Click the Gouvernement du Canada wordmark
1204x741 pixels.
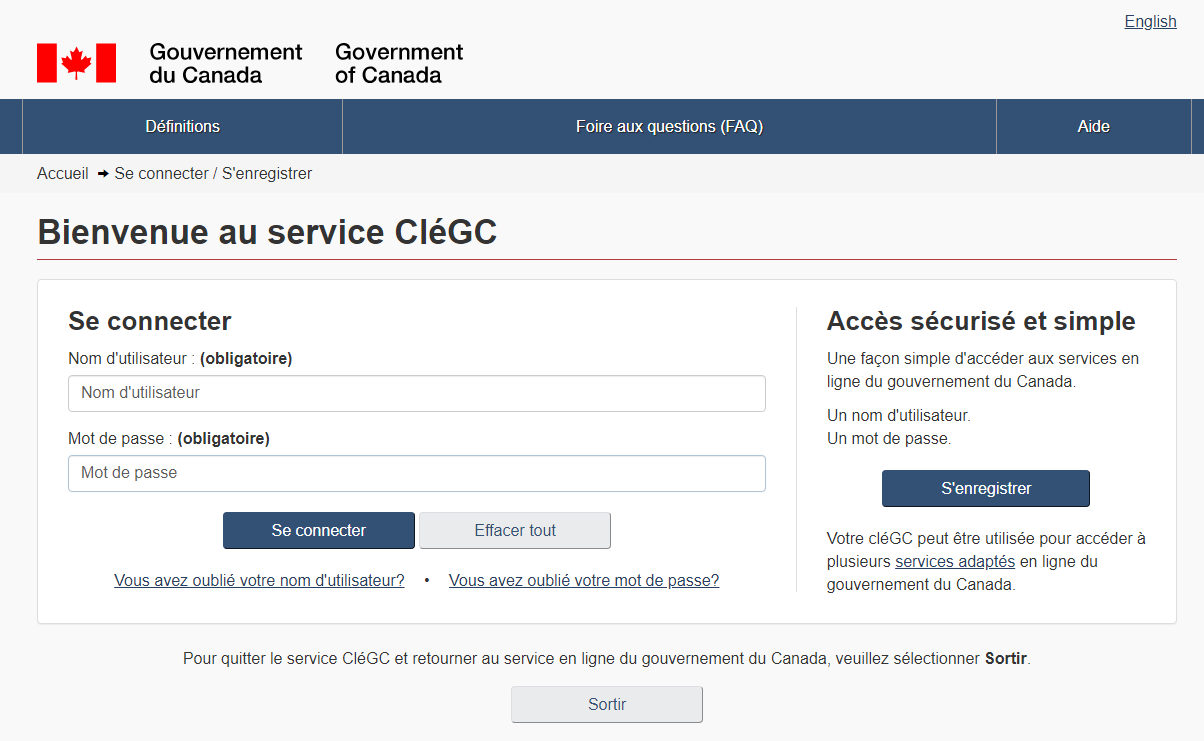[x=225, y=63]
